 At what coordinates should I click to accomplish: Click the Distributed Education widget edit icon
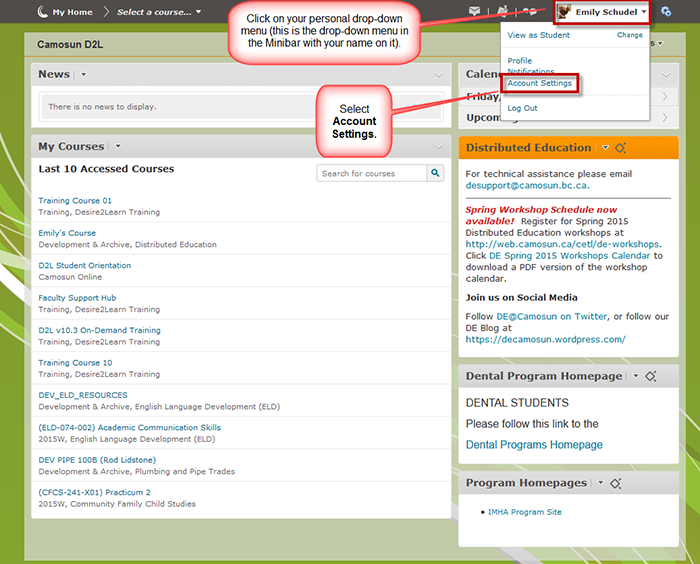(620, 148)
